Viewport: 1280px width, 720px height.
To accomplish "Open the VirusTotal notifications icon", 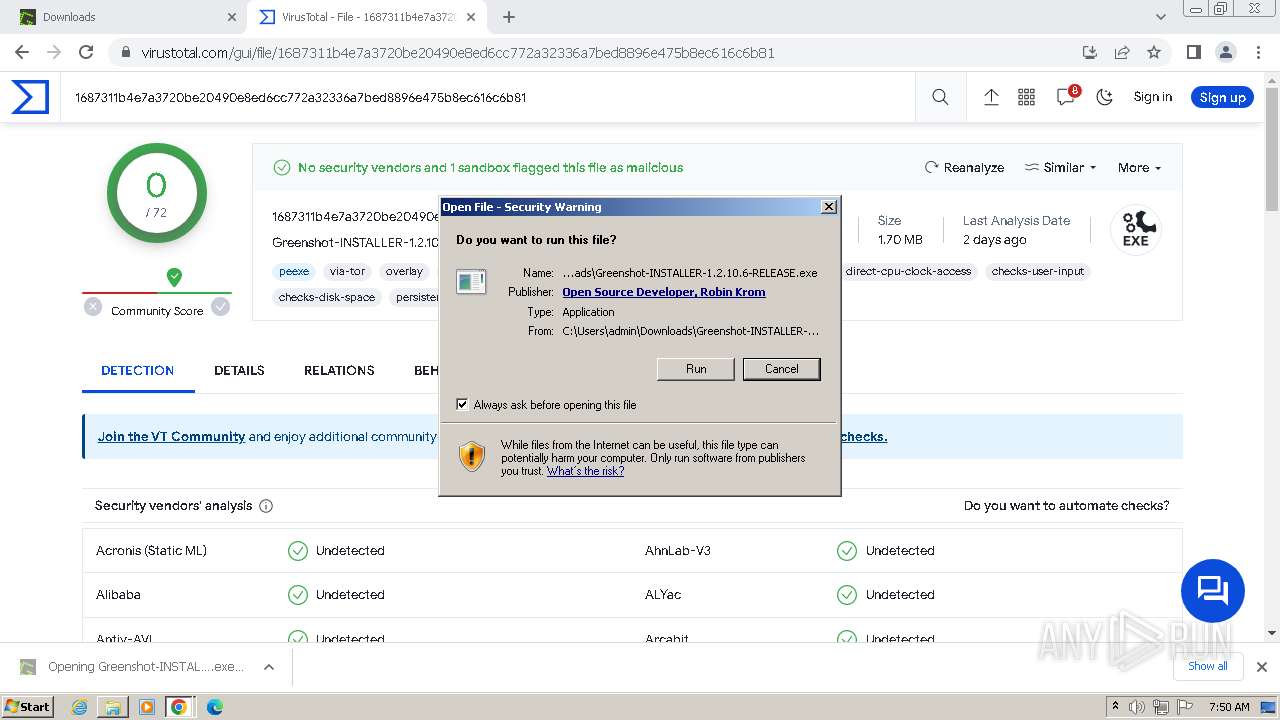I will [x=1066, y=97].
